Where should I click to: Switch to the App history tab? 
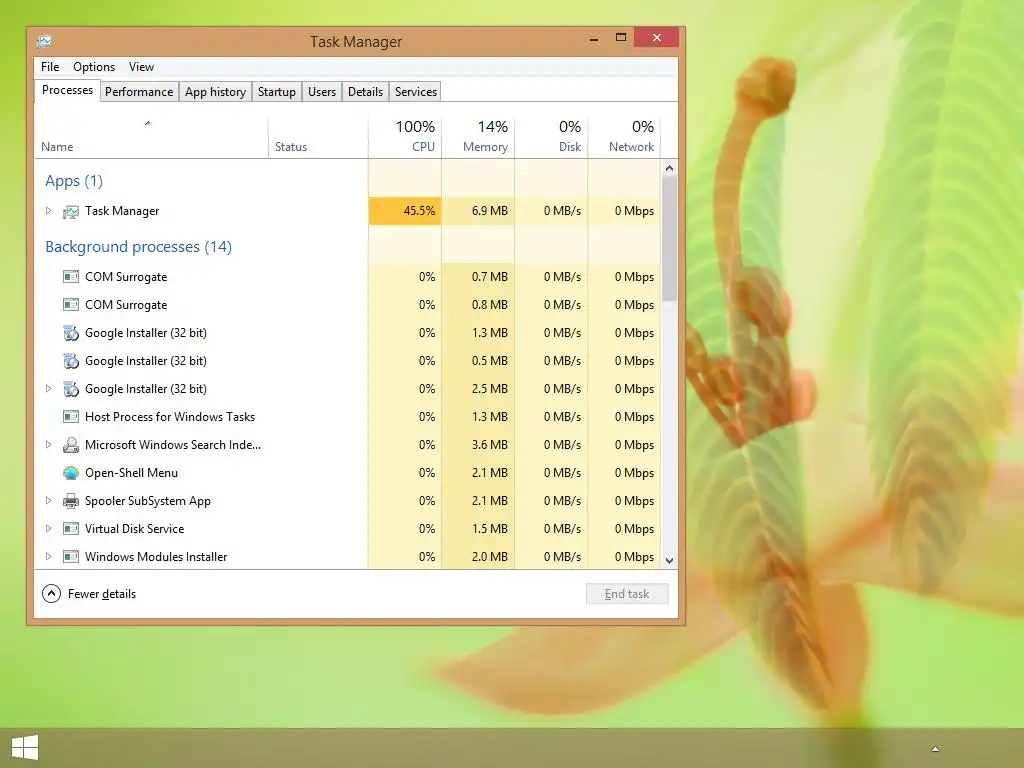point(216,92)
